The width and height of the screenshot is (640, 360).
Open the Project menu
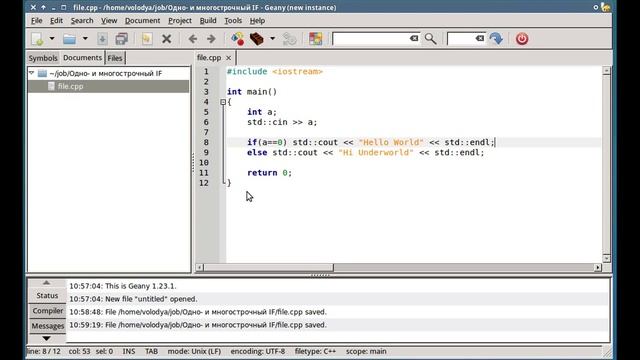pos(180,20)
